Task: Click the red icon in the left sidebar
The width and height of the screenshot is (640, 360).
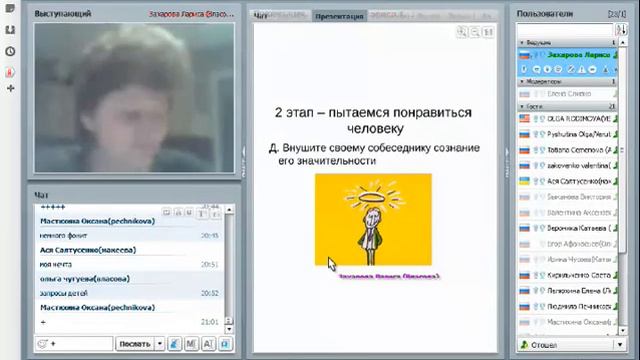Action: click(10, 72)
